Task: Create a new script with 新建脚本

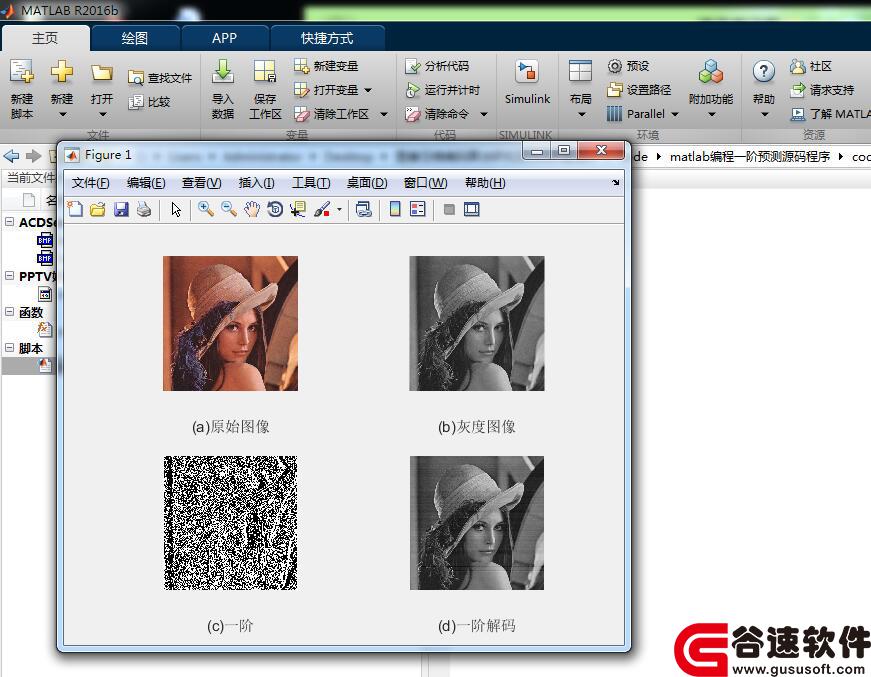Action: 22,89
